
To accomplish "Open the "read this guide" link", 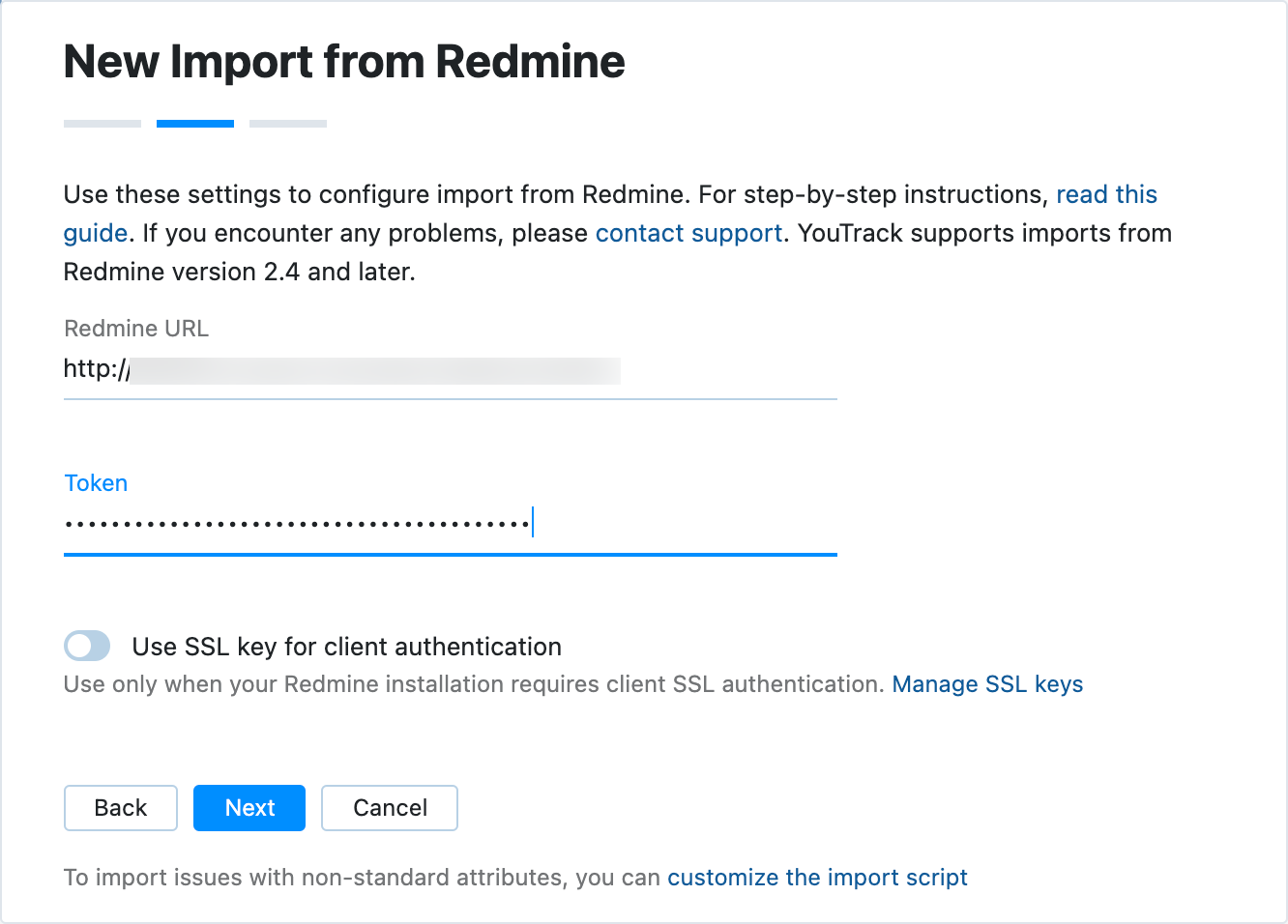I will point(1106,194).
